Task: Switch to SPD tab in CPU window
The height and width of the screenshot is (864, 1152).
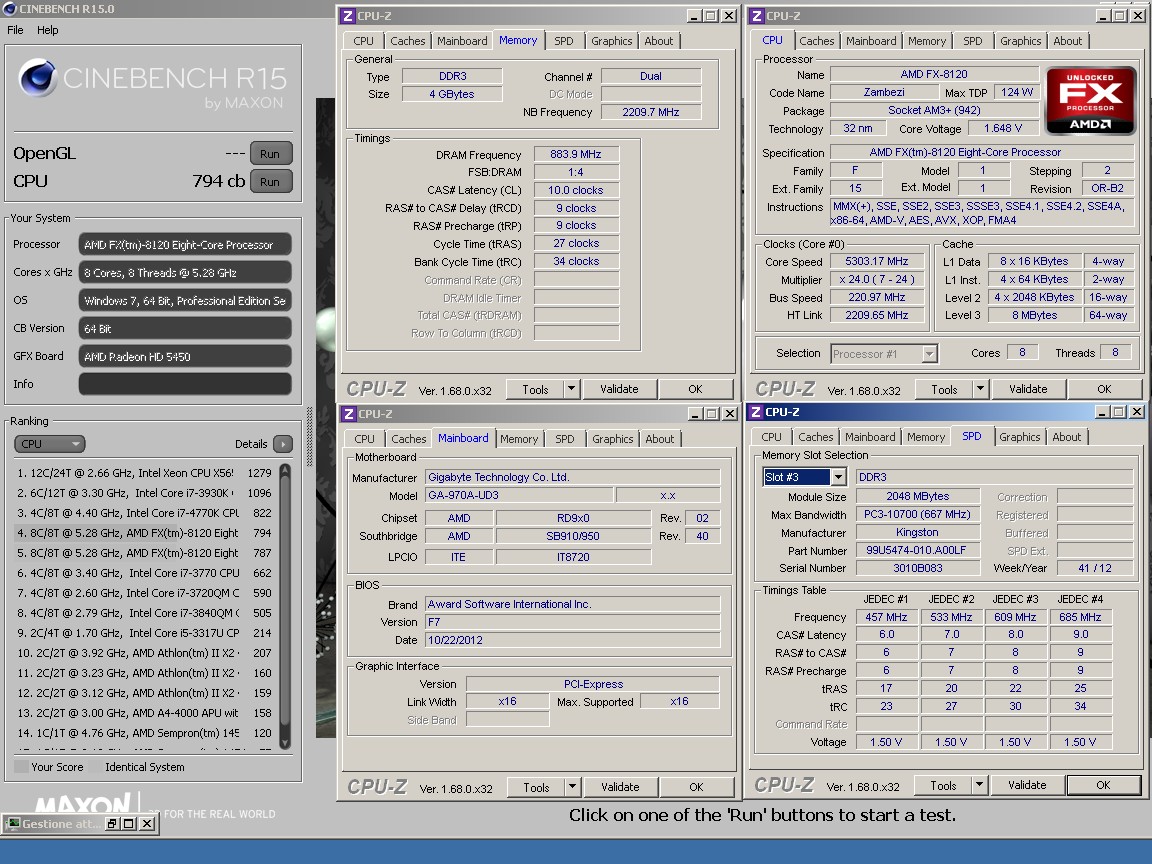Action: 972,41
